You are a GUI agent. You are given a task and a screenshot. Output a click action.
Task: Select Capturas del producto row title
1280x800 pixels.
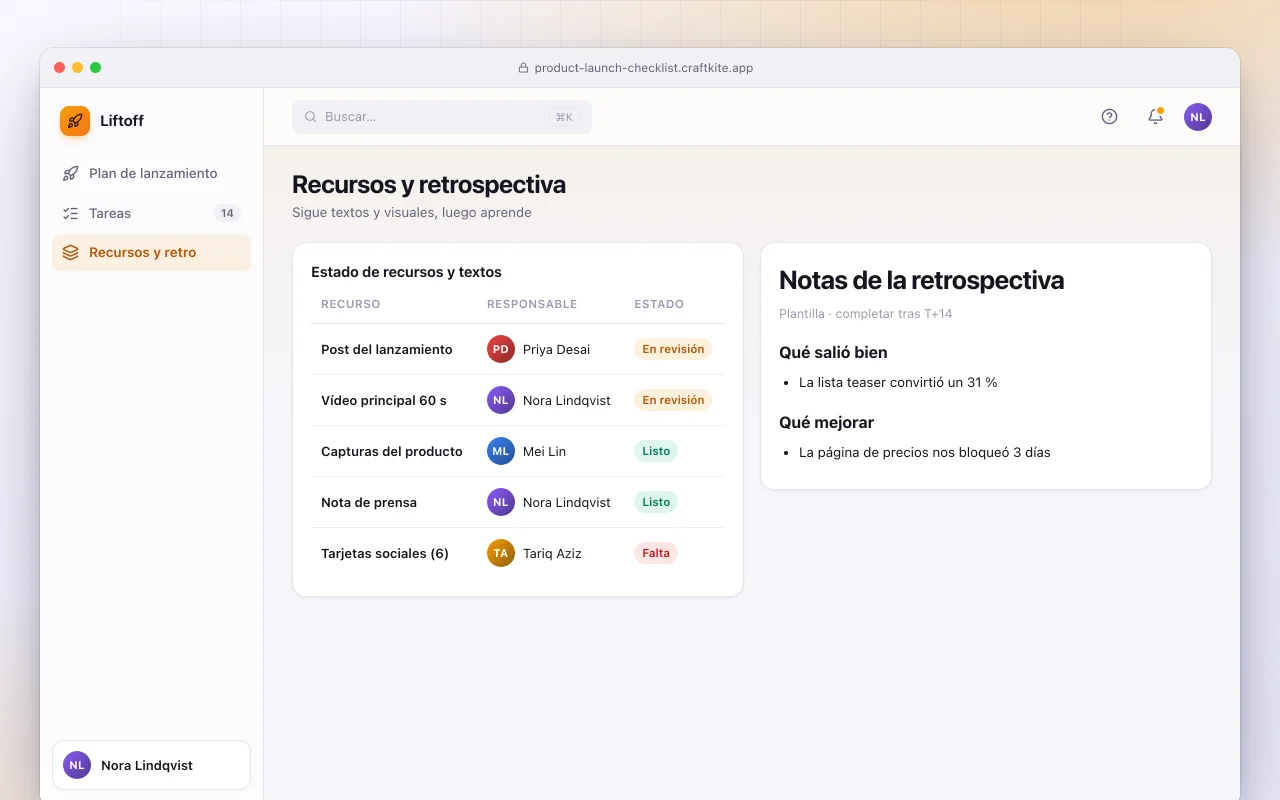[392, 451]
